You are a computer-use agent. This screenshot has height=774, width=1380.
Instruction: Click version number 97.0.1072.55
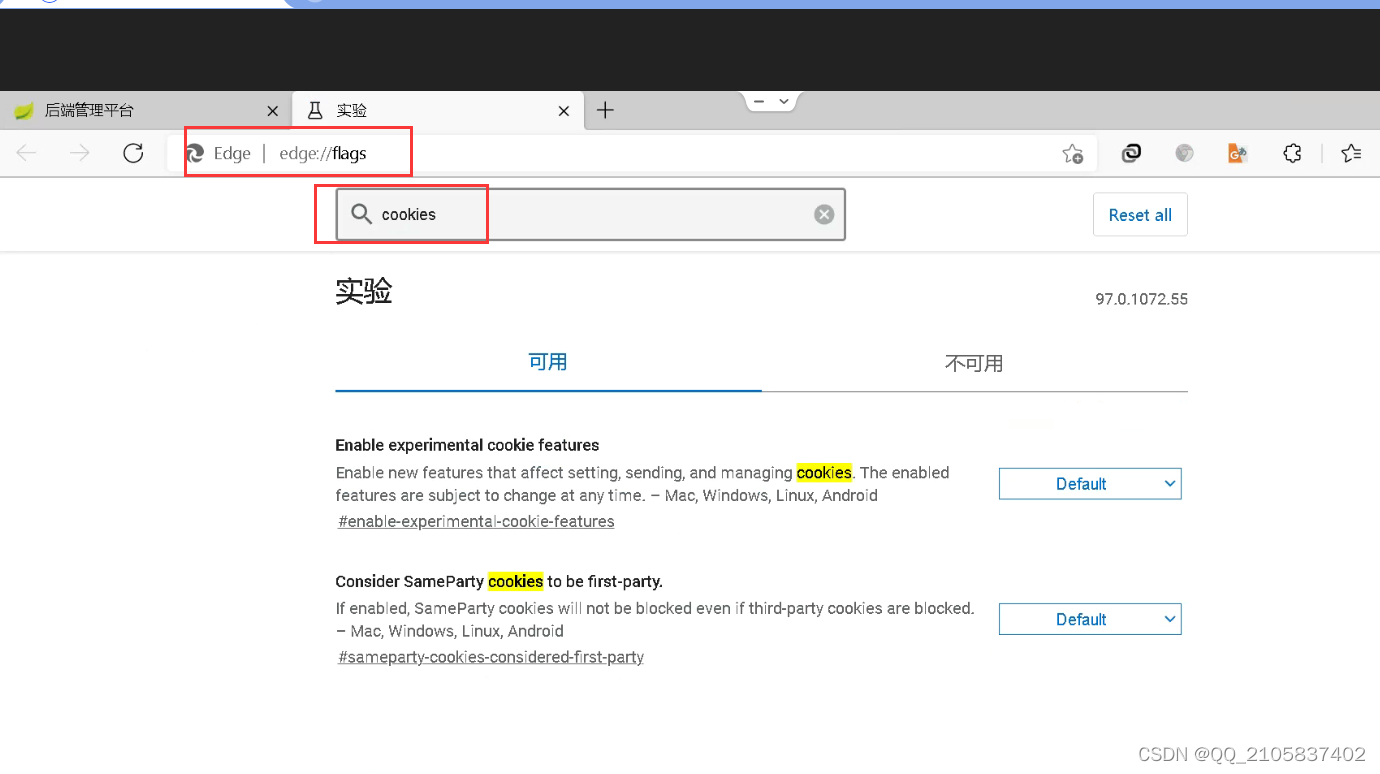coord(1141,299)
